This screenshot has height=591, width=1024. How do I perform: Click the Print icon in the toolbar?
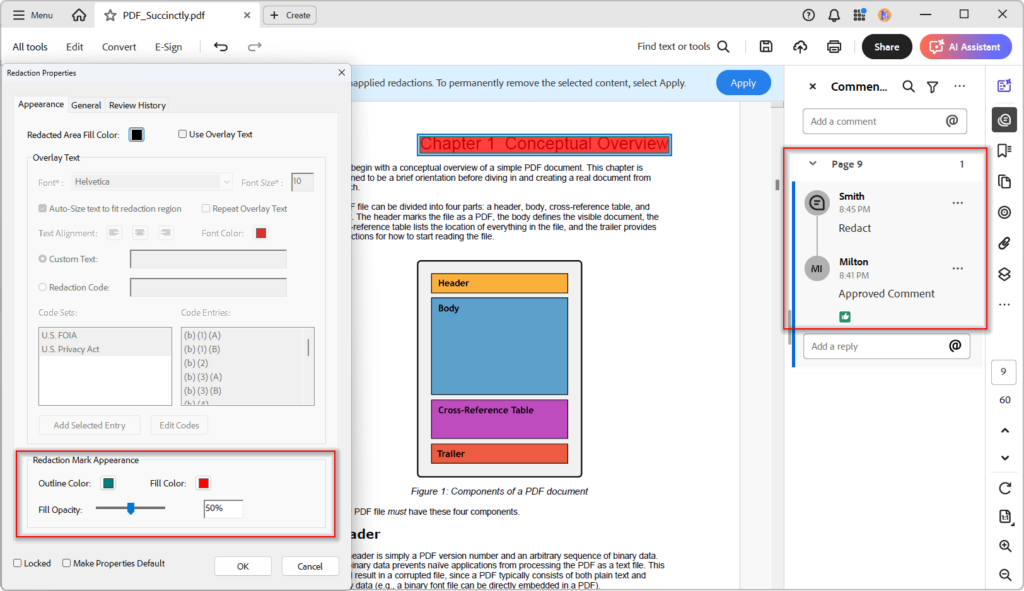click(x=833, y=46)
